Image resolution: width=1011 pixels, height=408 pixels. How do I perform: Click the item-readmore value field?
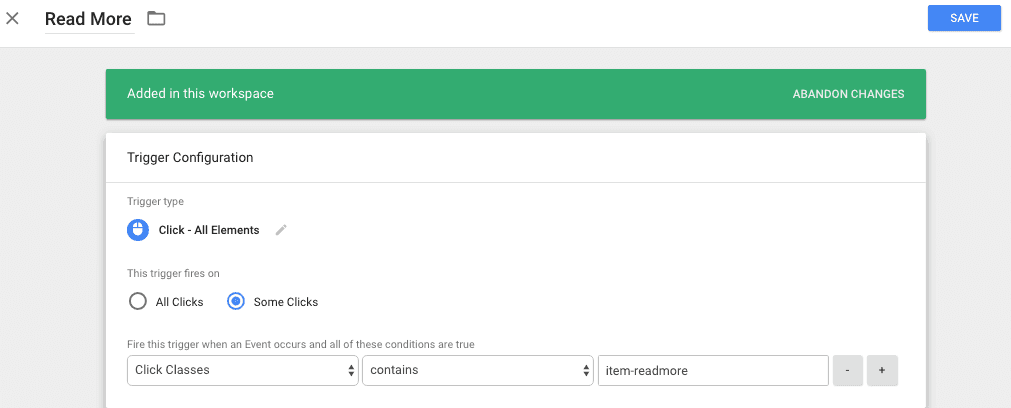click(712, 370)
